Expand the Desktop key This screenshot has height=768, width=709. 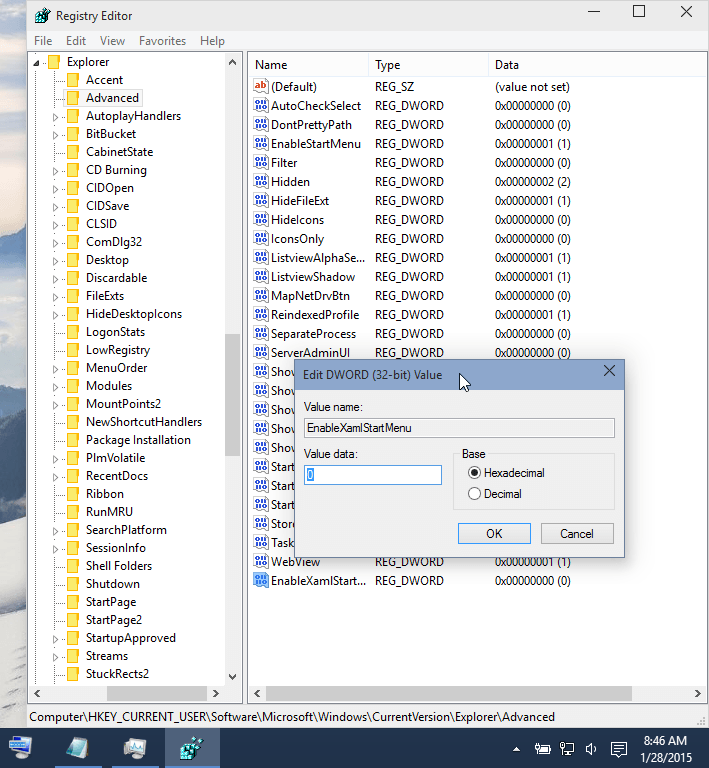pyautogui.click(x=55, y=261)
